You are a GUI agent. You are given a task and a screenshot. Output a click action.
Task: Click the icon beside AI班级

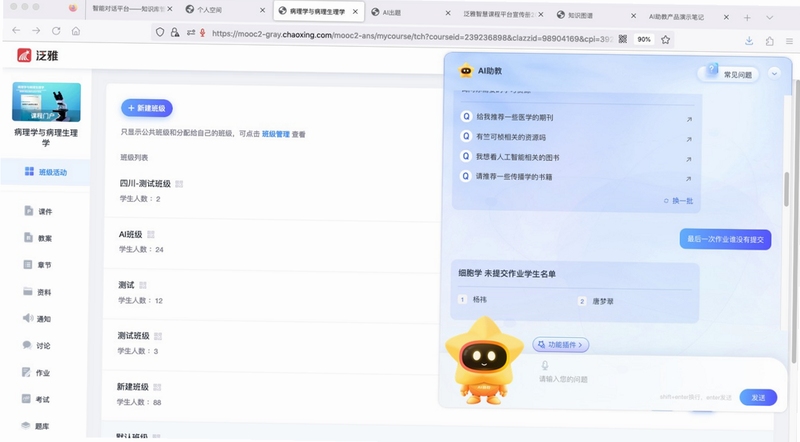[x=151, y=234]
